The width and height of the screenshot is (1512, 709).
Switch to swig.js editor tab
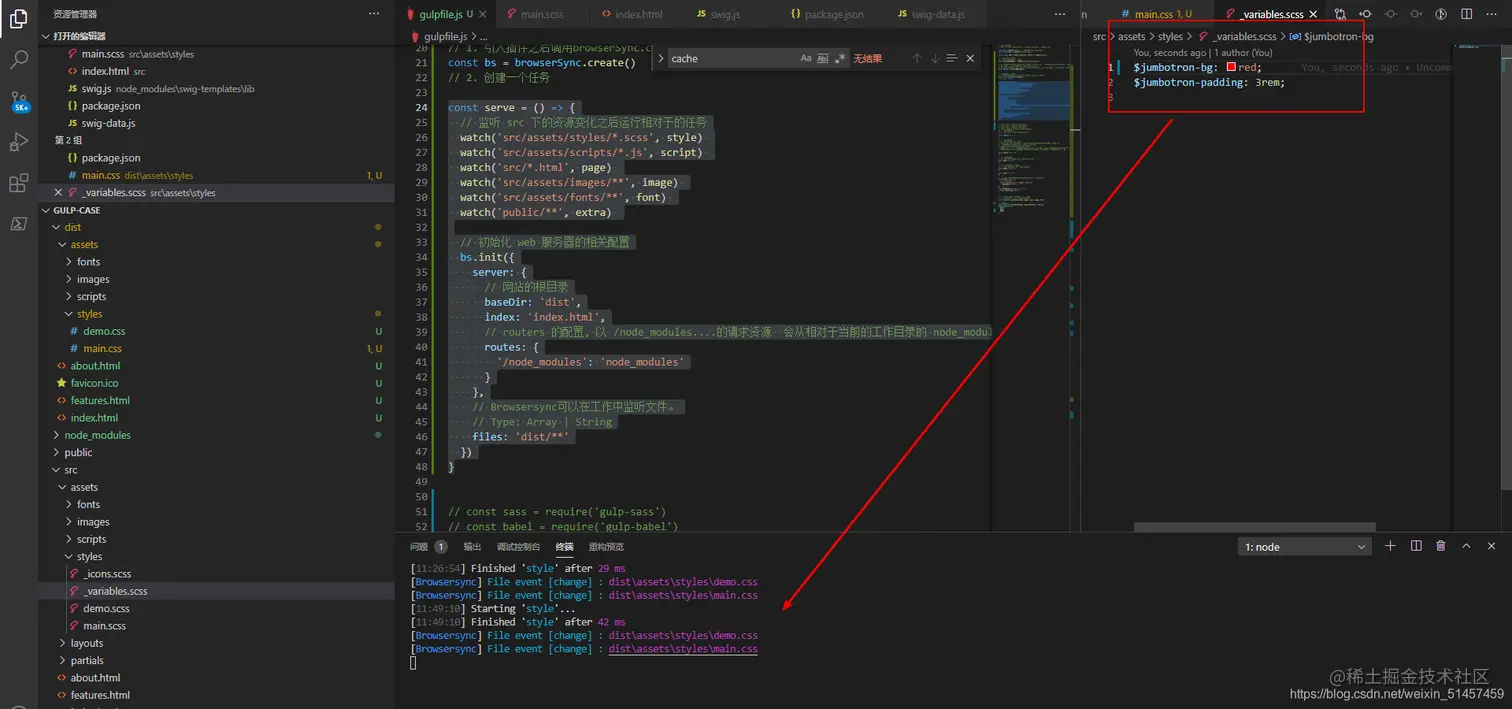pos(724,14)
